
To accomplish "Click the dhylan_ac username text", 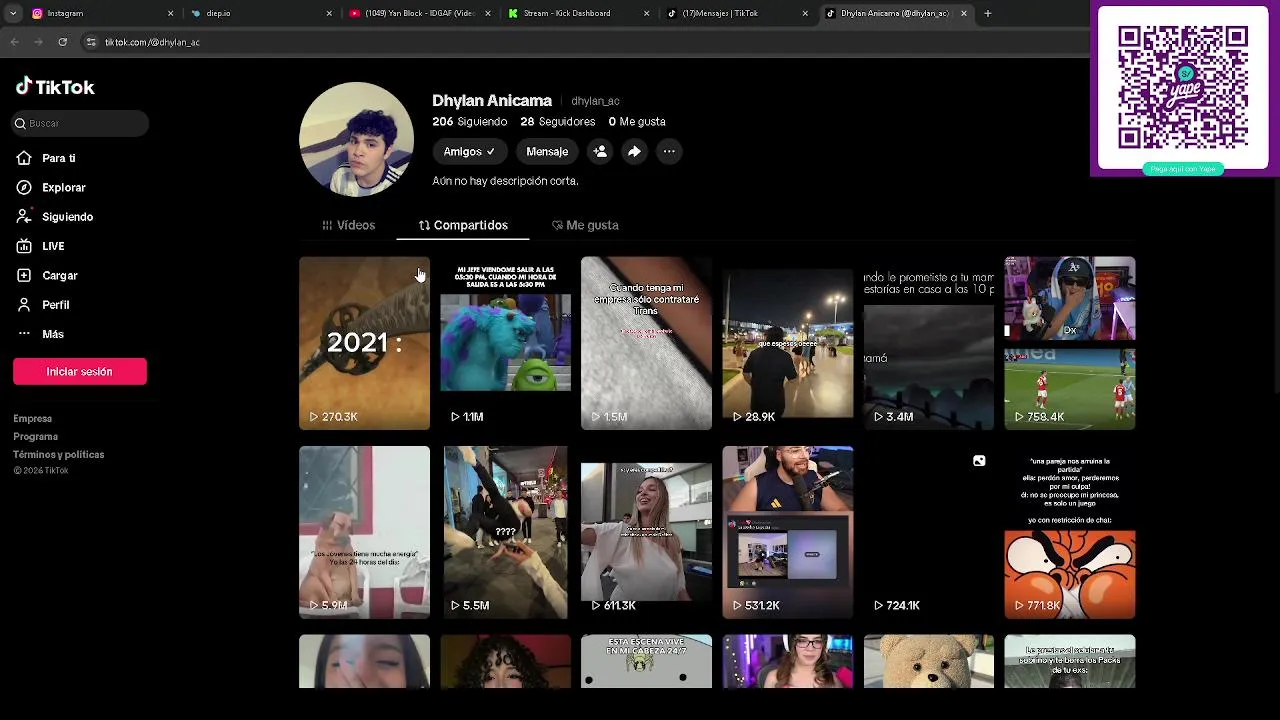I will (x=595, y=101).
